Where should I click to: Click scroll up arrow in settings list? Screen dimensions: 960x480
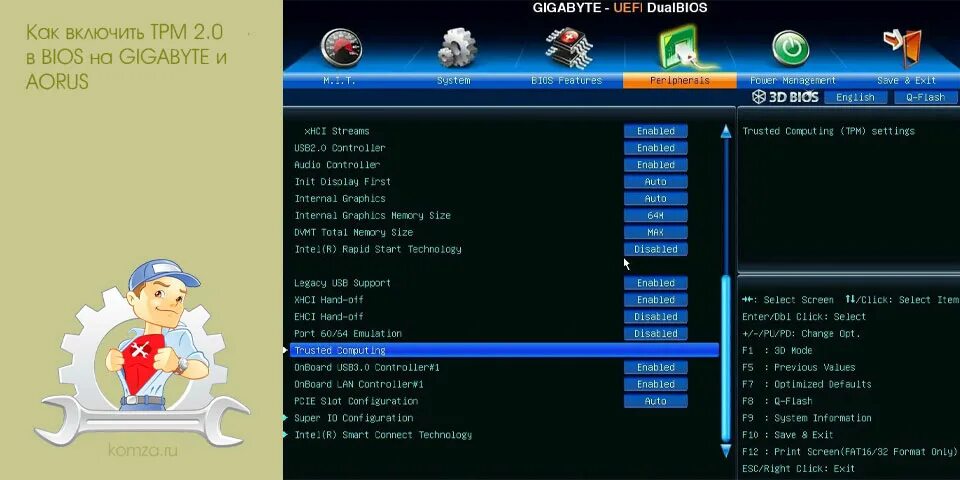(x=726, y=131)
